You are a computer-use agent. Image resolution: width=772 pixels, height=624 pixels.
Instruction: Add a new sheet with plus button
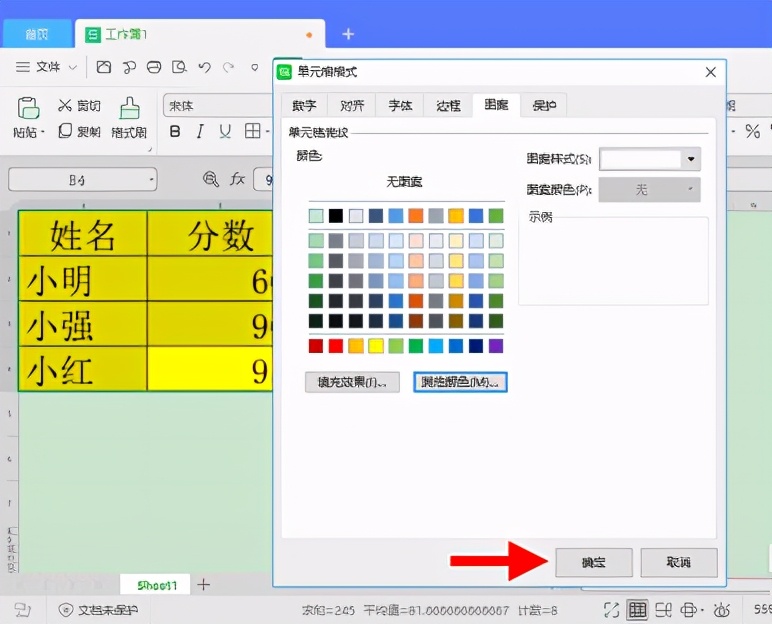pos(203,585)
